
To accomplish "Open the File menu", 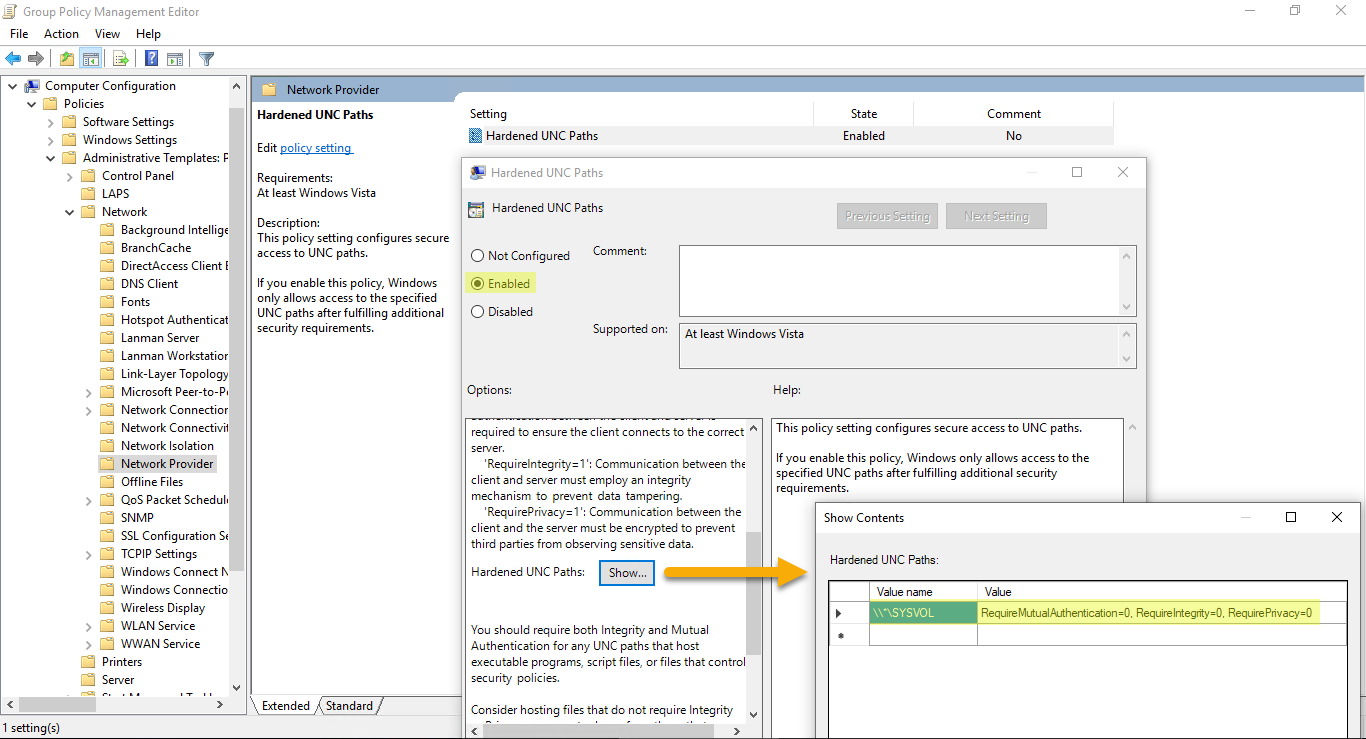I will click(19, 34).
